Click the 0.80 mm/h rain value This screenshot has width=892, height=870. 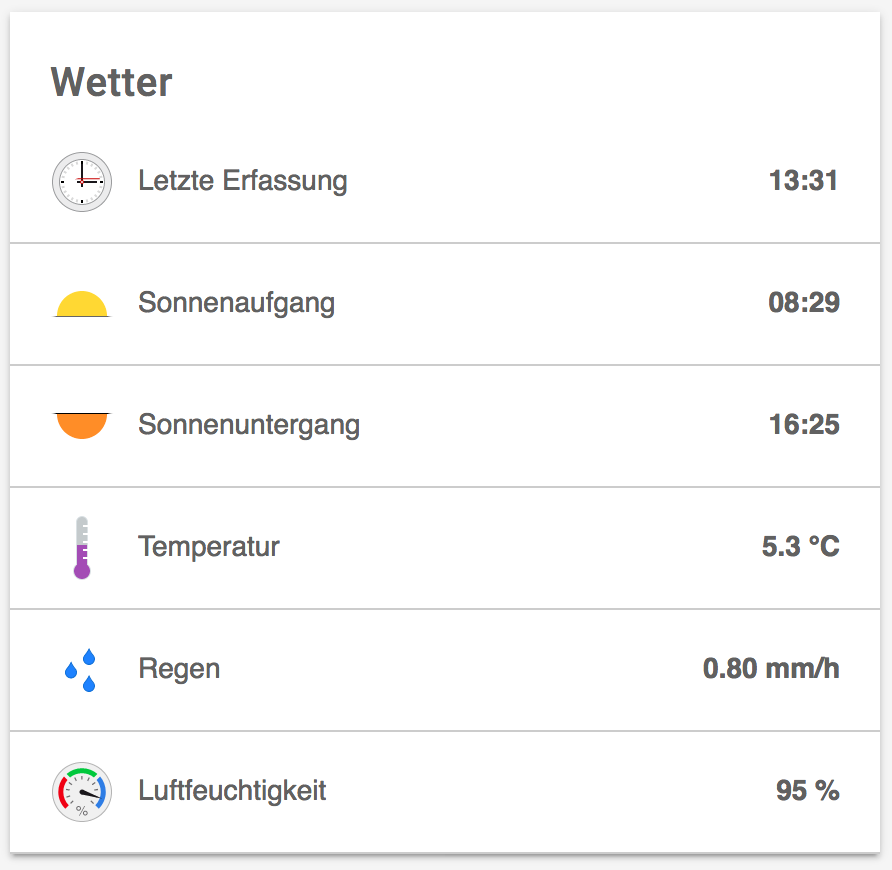click(771, 669)
